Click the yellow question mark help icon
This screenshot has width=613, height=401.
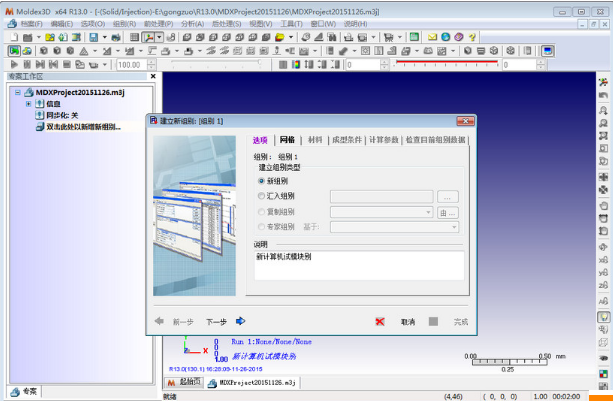[x=472, y=37]
